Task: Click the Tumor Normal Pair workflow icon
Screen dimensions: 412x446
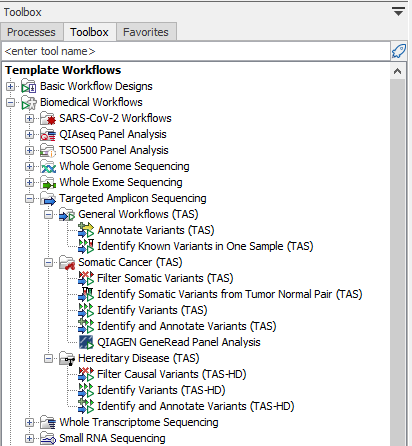Action: click(x=86, y=294)
